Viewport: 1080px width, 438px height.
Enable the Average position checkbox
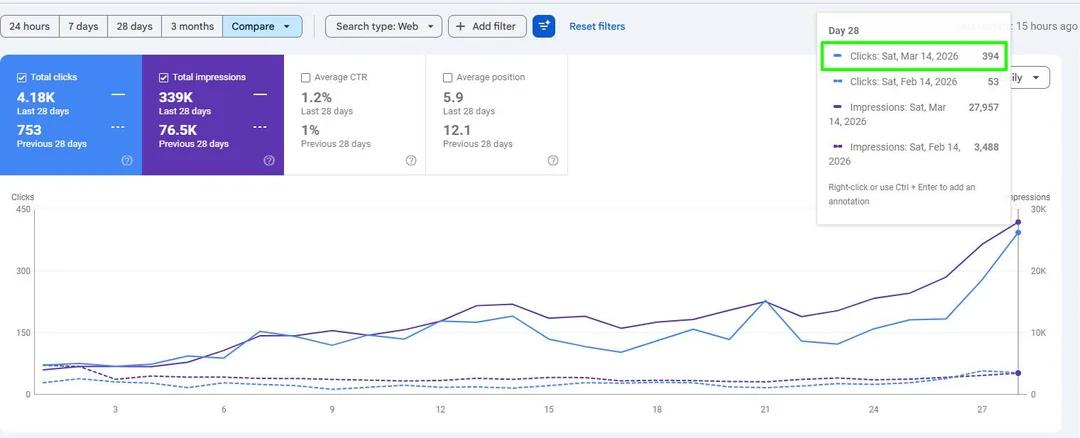(448, 77)
